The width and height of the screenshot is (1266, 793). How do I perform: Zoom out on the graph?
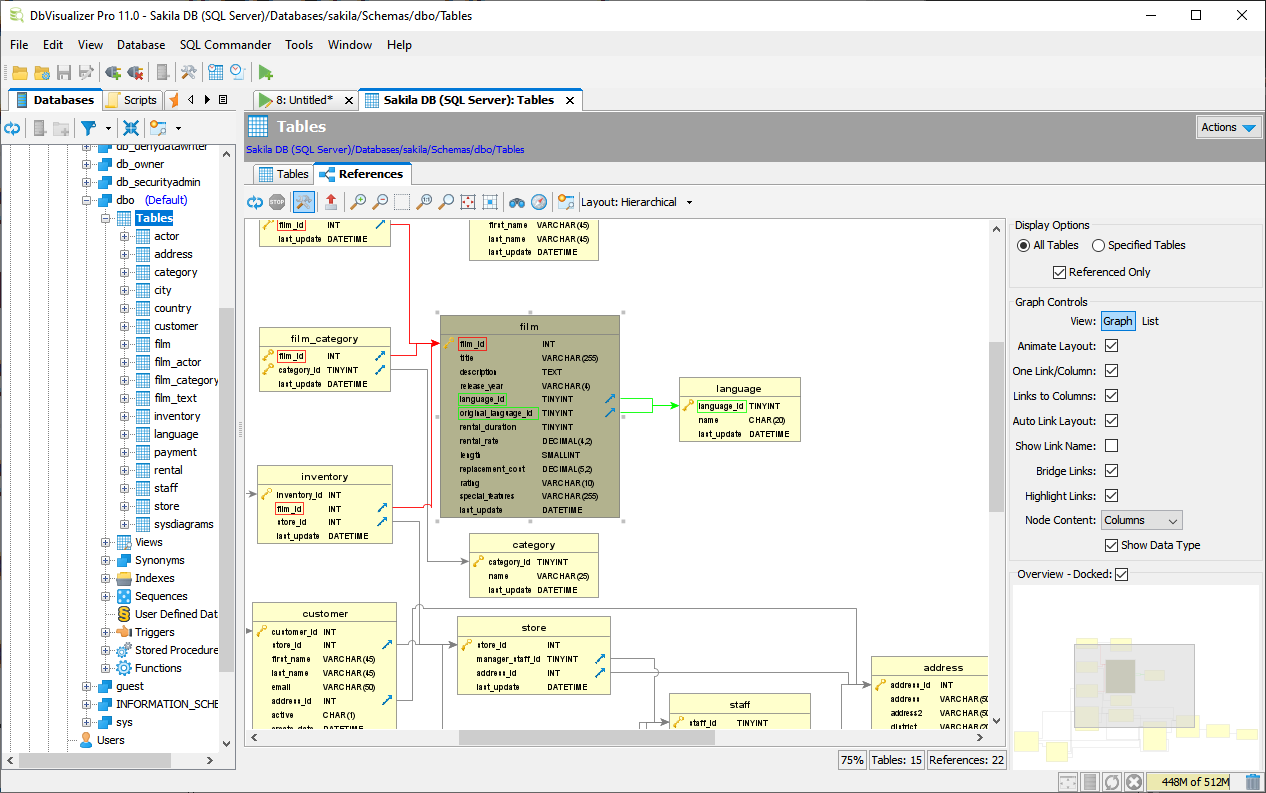(380, 202)
